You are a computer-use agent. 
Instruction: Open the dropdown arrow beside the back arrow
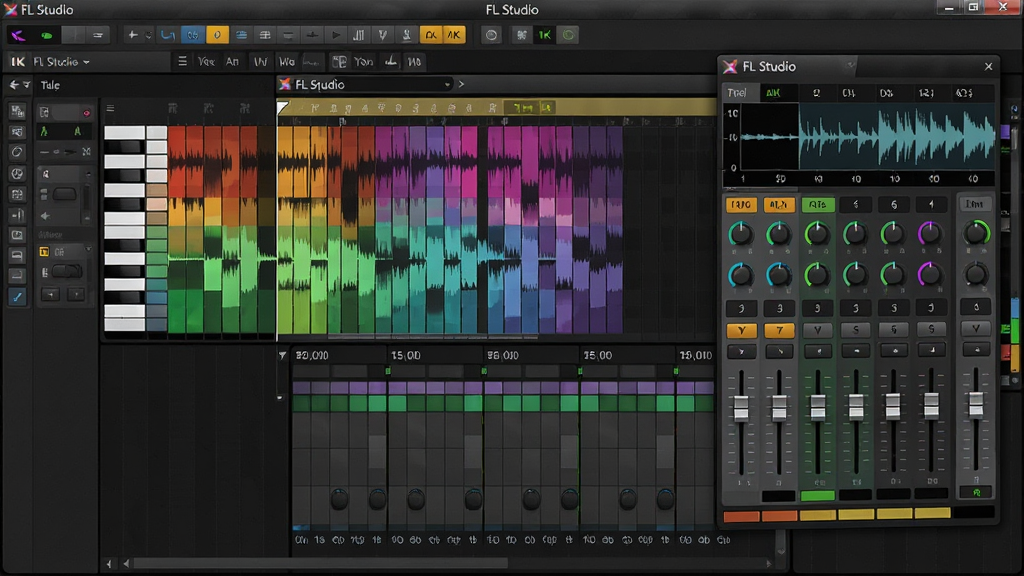pos(27,85)
